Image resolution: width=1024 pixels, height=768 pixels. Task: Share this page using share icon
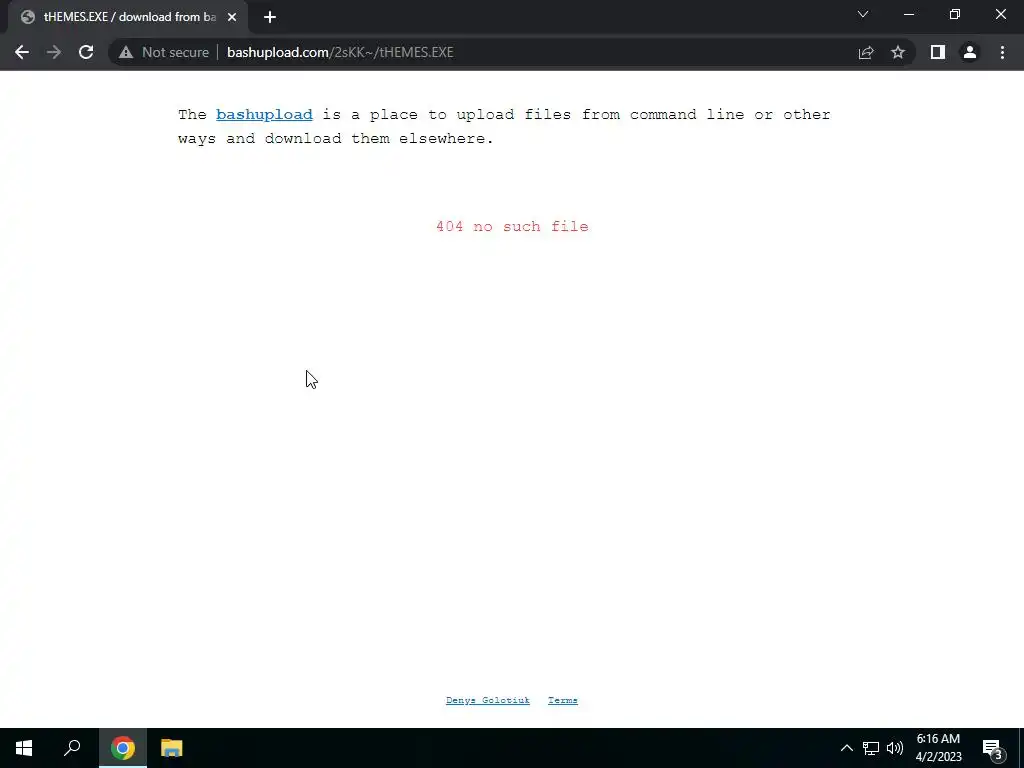pos(866,52)
